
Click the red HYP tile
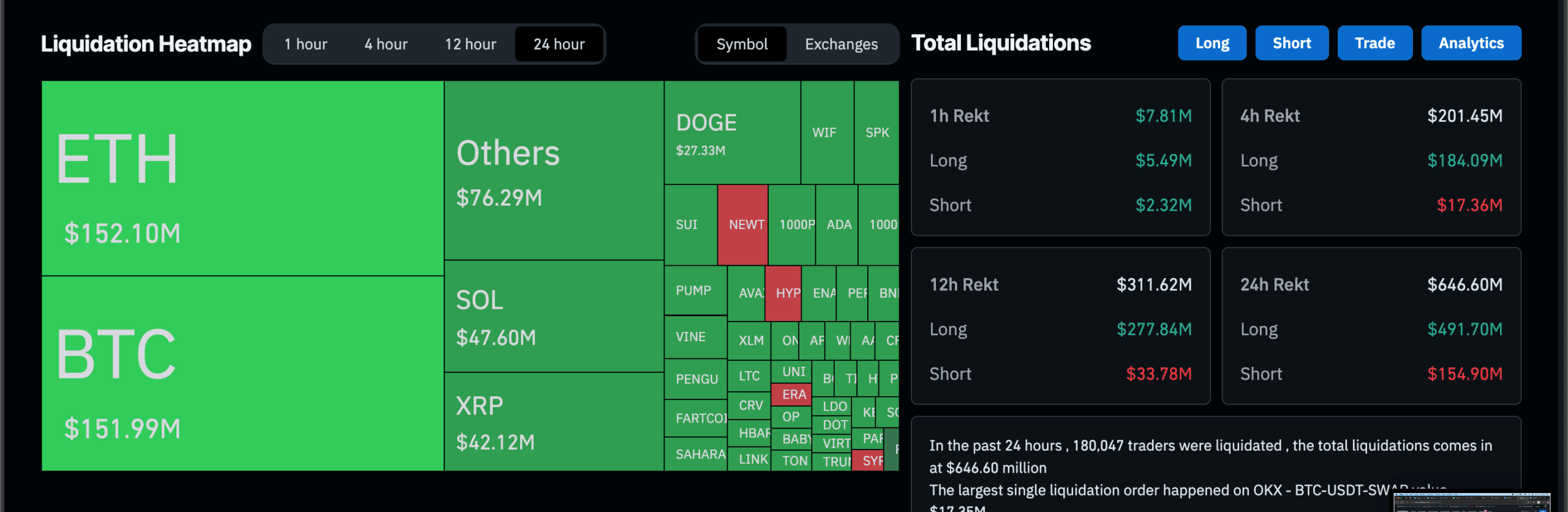(x=783, y=293)
